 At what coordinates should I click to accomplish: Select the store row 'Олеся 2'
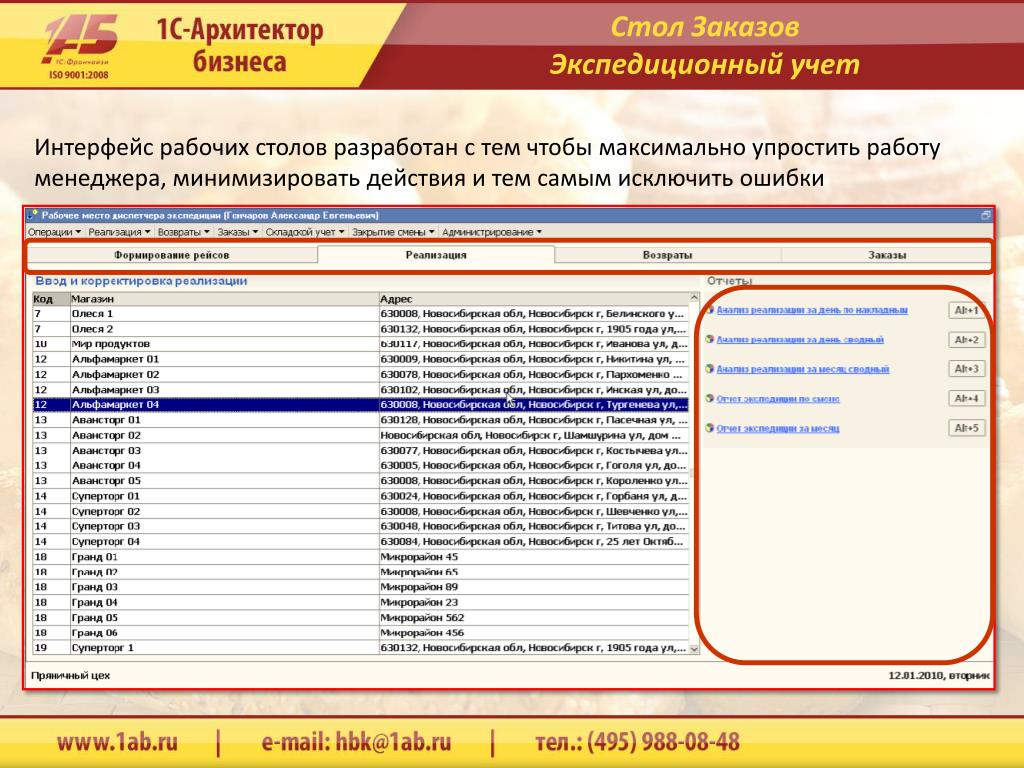coord(360,329)
